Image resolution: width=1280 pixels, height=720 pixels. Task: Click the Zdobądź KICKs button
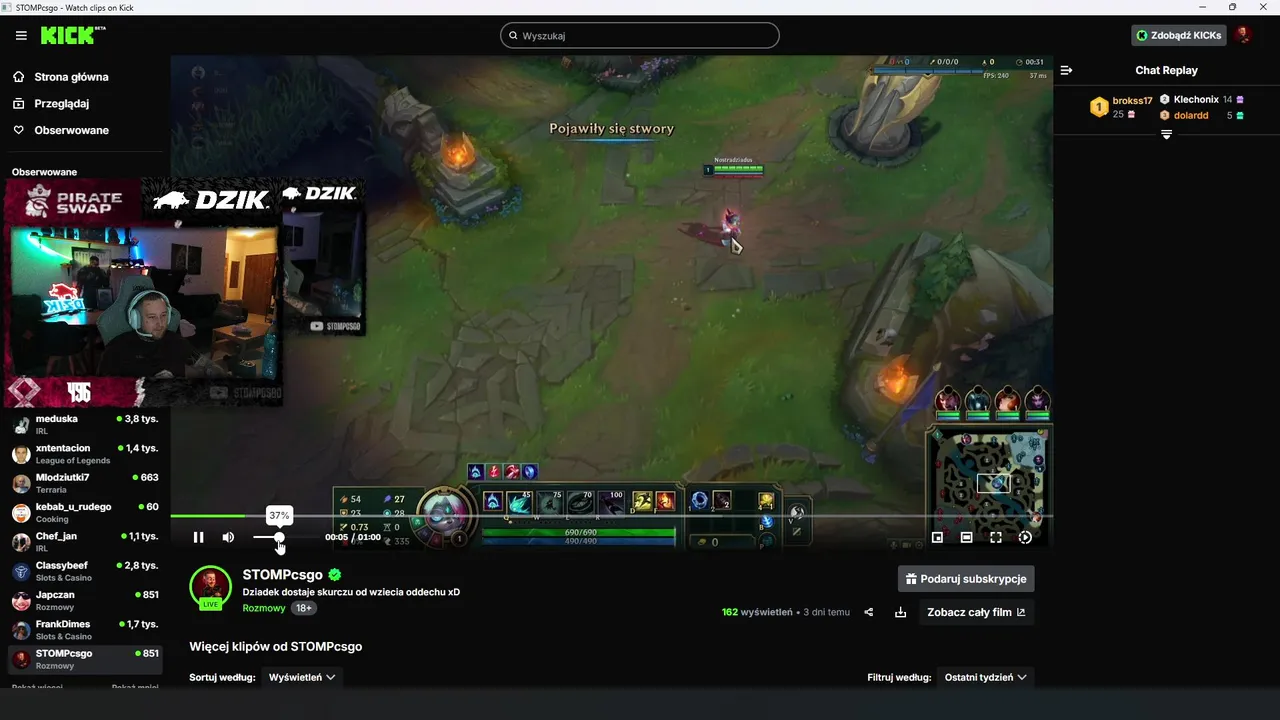1179,35
